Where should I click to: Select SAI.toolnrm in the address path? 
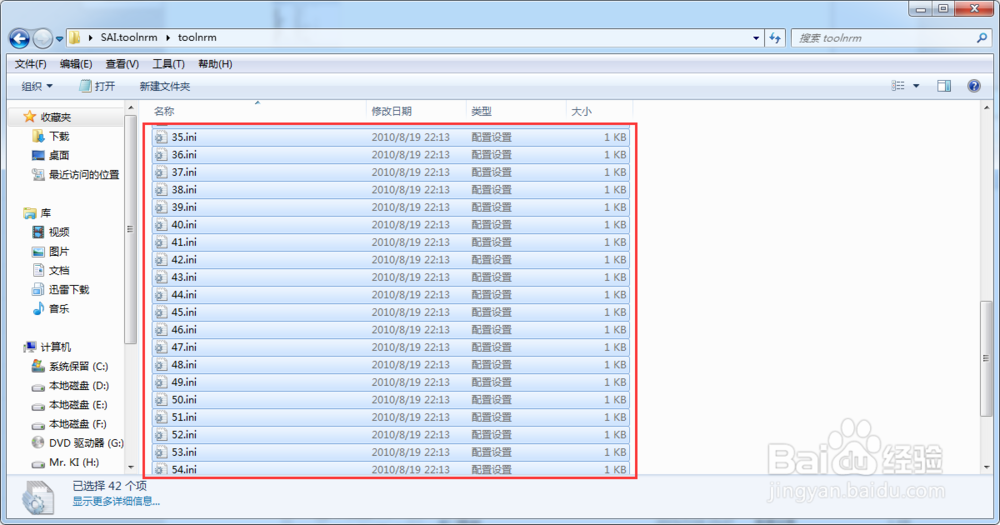129,38
